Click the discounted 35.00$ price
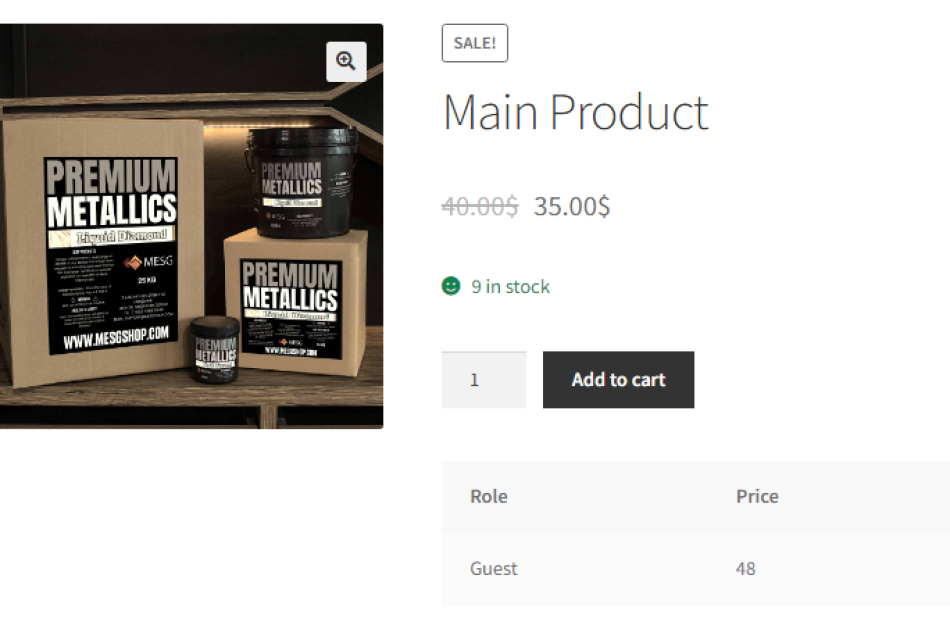The width and height of the screenshot is (950, 625). [569, 207]
